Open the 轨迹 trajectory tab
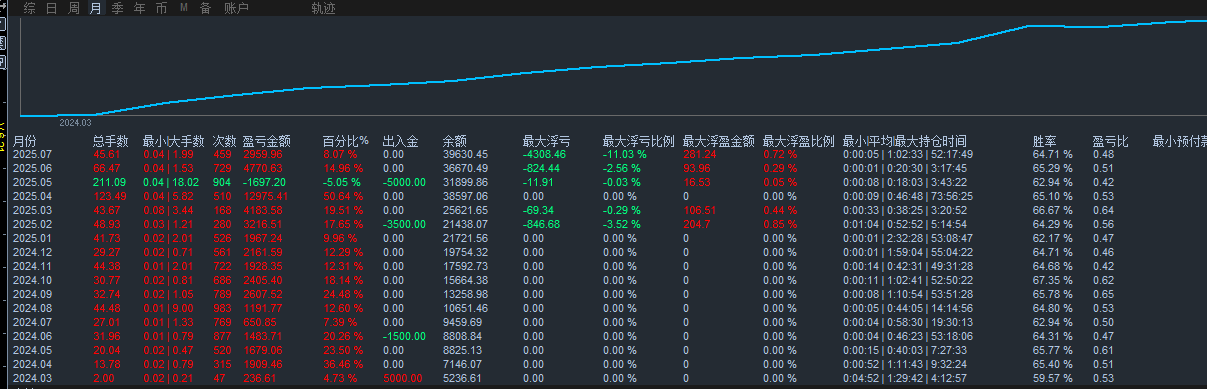This screenshot has width=1207, height=389. pyautogui.click(x=323, y=8)
